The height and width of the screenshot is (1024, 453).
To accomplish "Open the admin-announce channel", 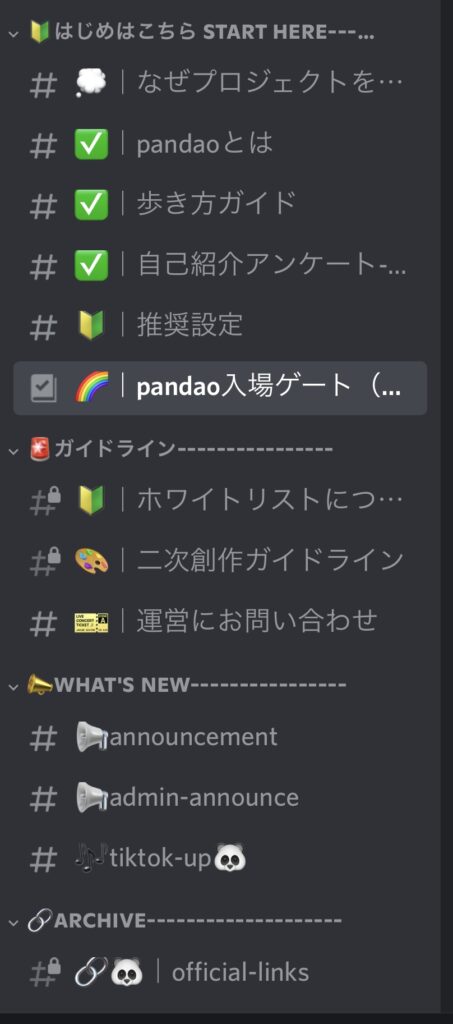I will click(x=220, y=798).
